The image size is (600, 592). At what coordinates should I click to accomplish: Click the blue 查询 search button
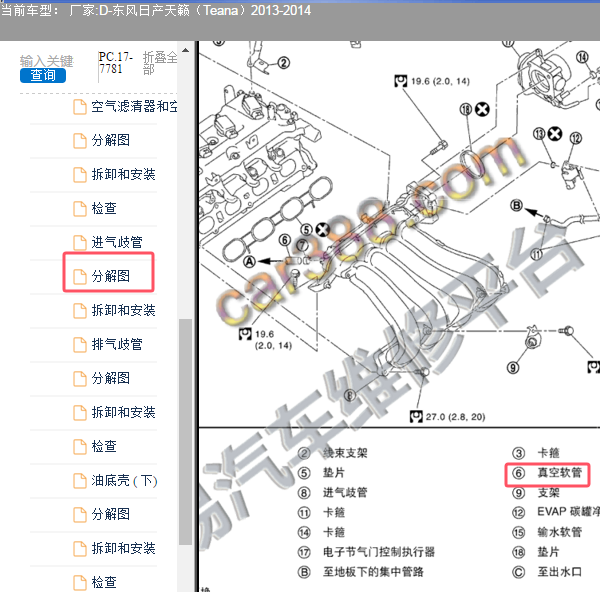click(43, 75)
